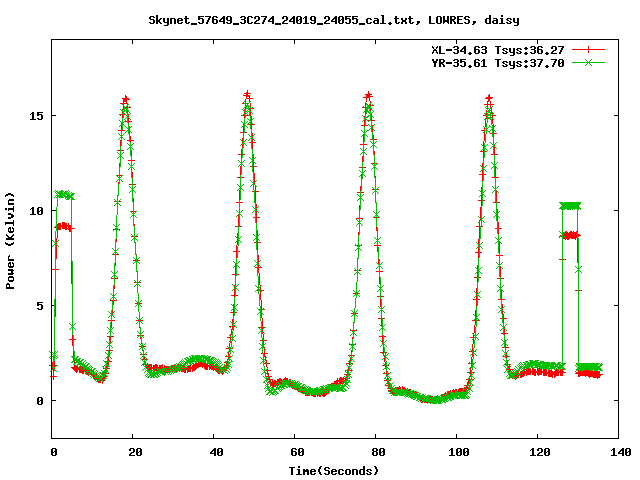
Task: Click y-axis tick label 10
Action: (x=36, y=211)
